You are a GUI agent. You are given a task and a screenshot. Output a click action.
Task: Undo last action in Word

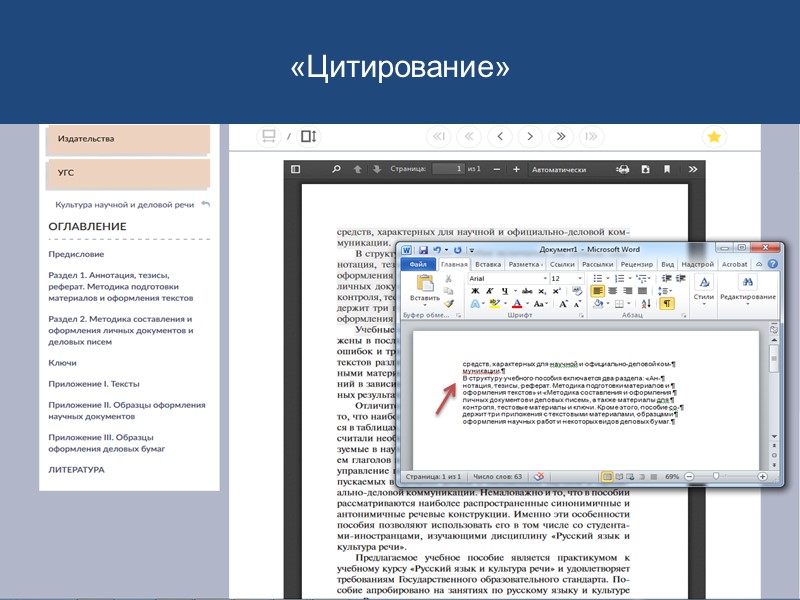click(437, 249)
